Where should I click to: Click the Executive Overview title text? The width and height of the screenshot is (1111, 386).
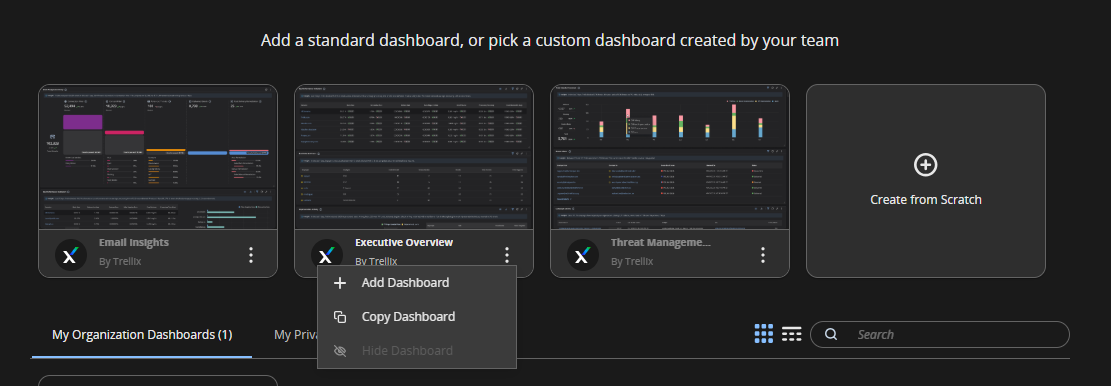[404, 242]
